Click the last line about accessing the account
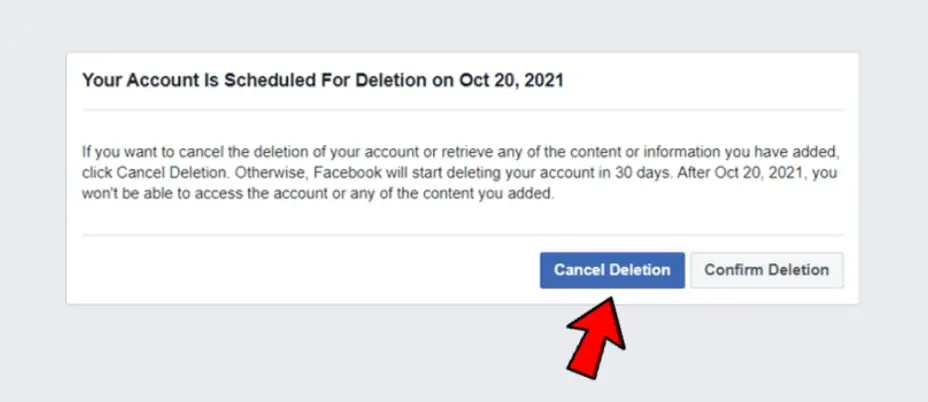 pos(318,194)
